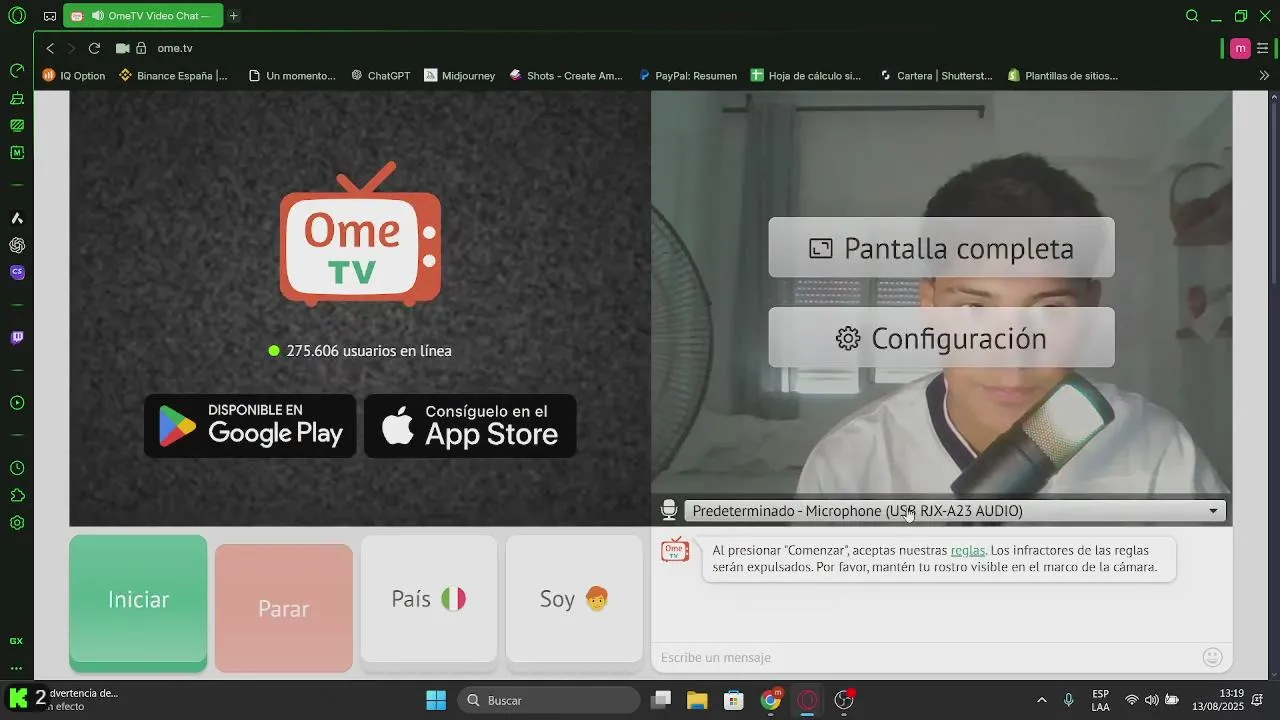Click the site security lock icon
Screen dimensions: 1280x720
[x=141, y=48]
